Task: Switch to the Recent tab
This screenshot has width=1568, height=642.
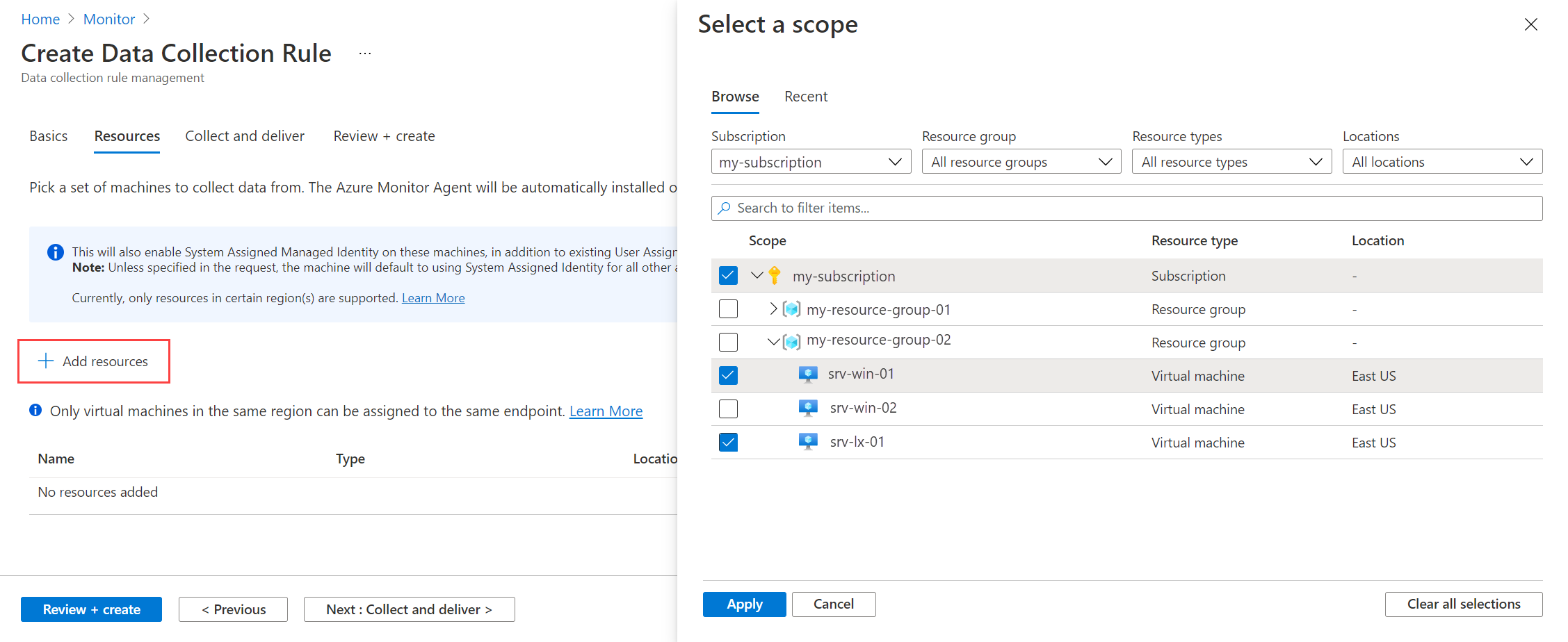Action: [x=806, y=97]
